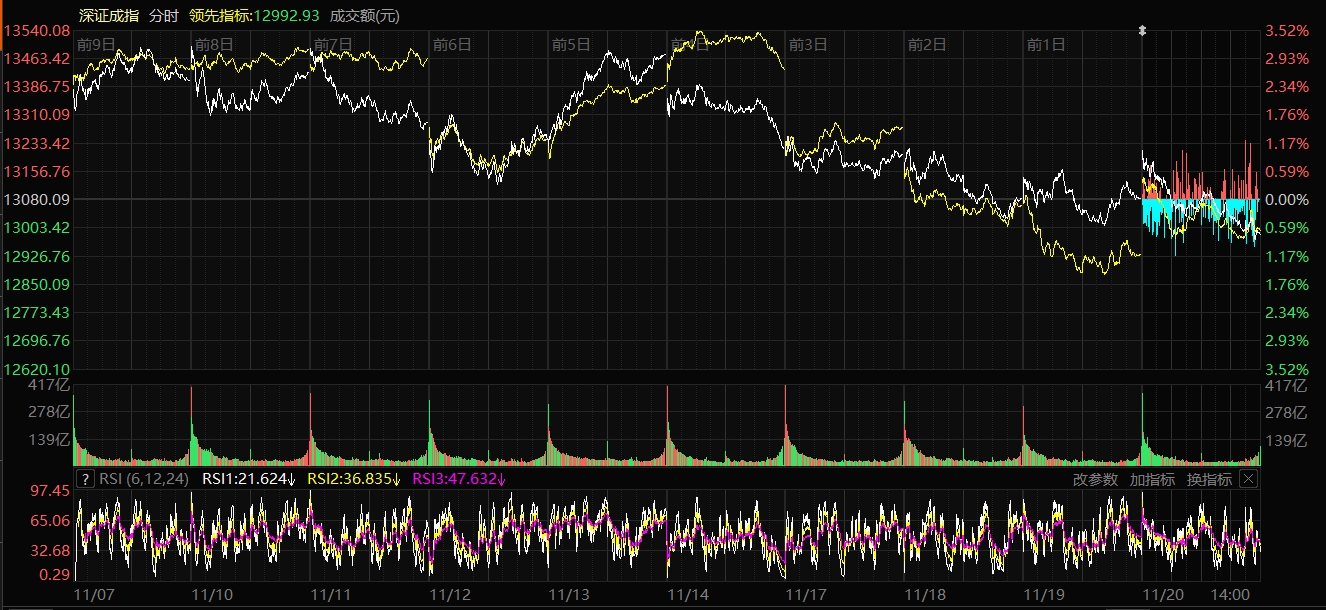The image size is (1326, 610).
Task: Click the 深证成指 index title
Action: coord(109,15)
